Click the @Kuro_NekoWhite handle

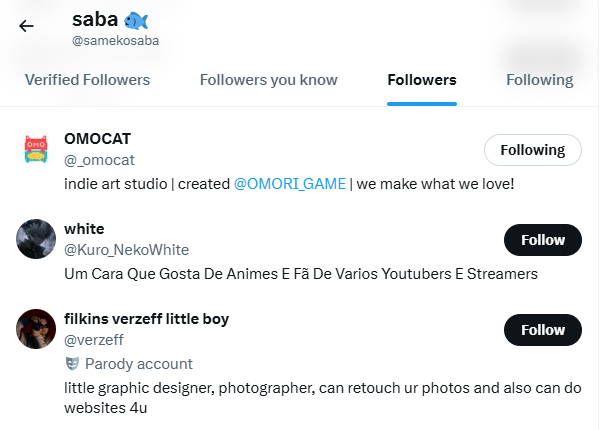[x=126, y=250]
